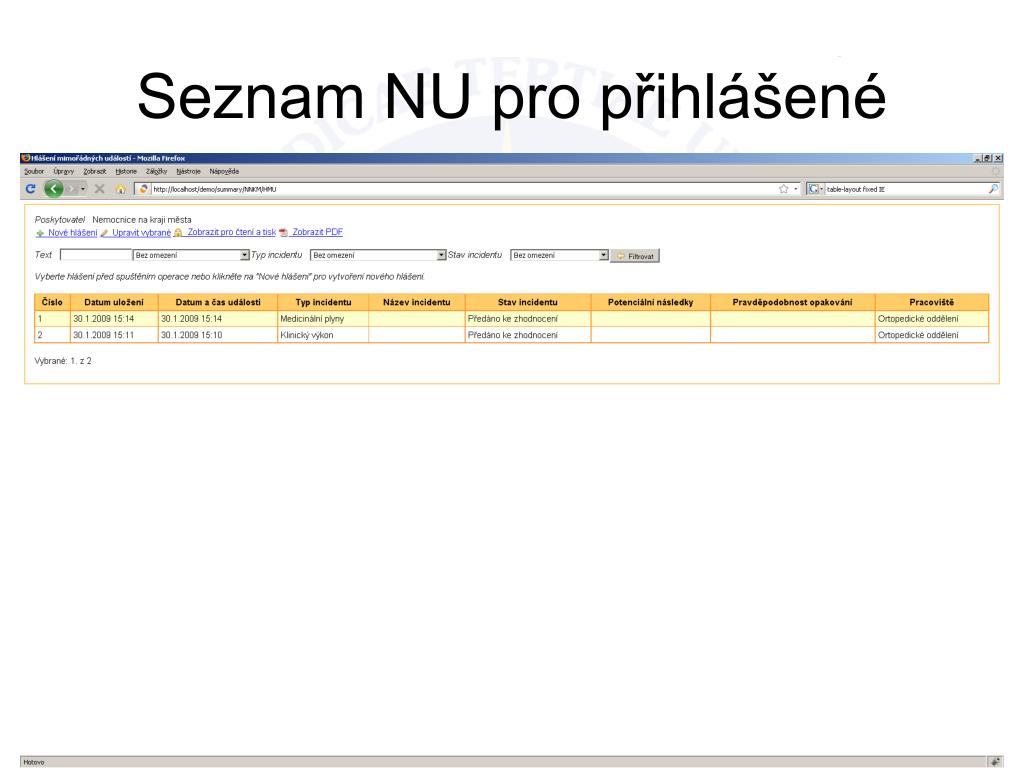Viewport: 1024px width, 768px height.
Task: Click the Pracoviště column header
Action: point(931,302)
